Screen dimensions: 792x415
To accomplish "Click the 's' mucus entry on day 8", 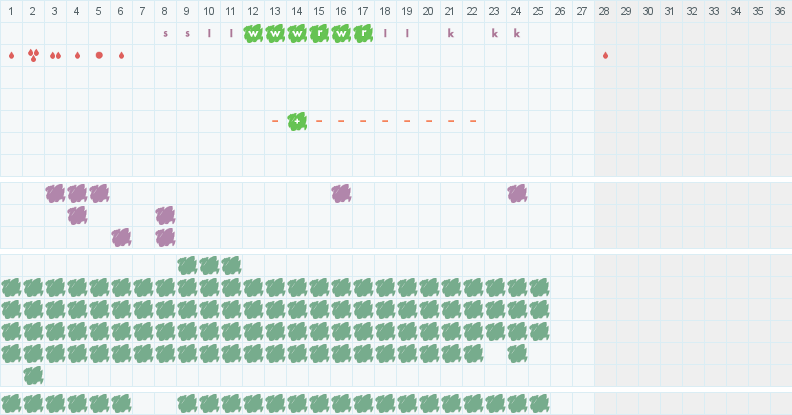I will pyautogui.click(x=165, y=33).
